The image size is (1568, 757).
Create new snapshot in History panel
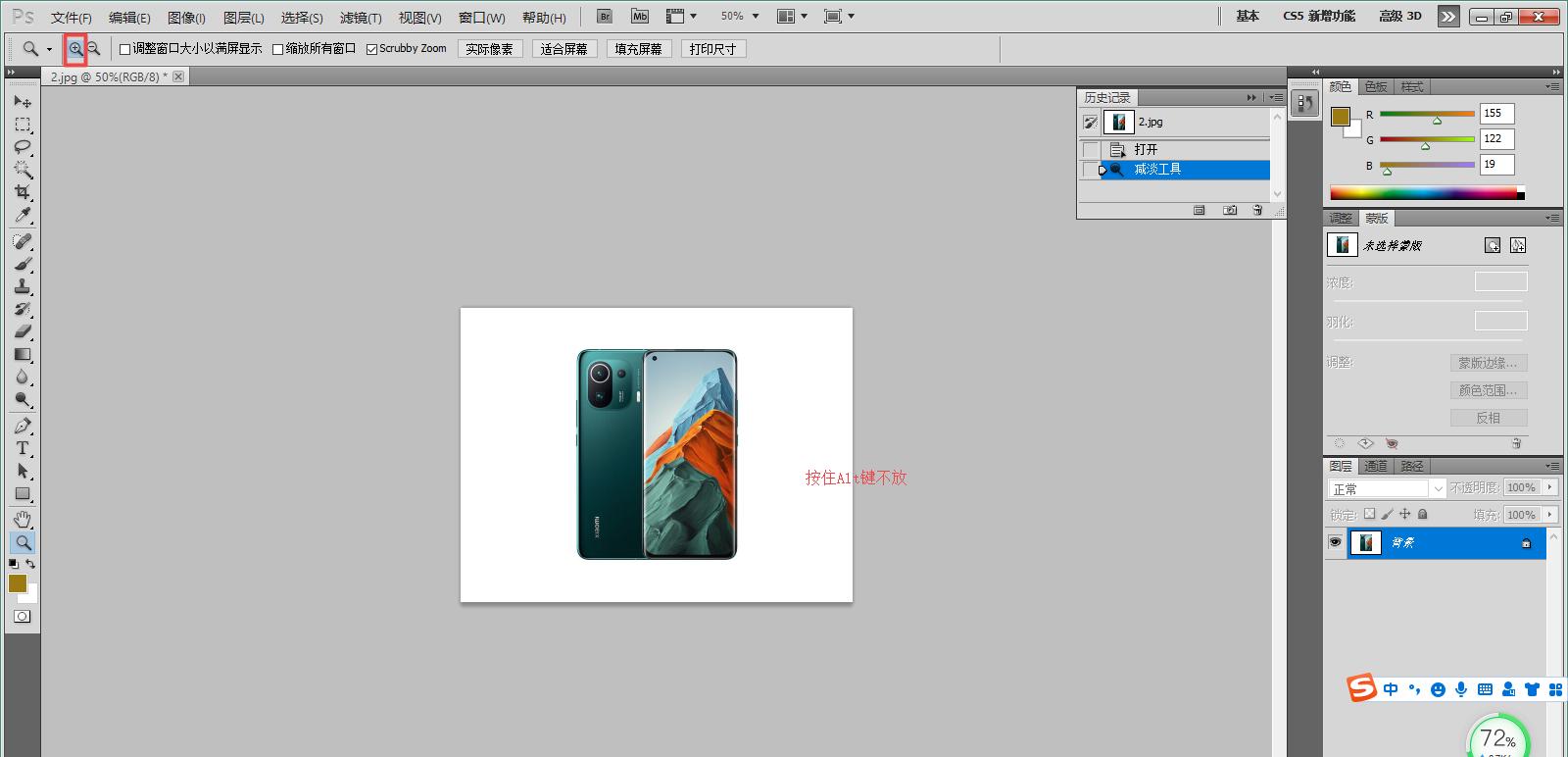coord(1230,210)
